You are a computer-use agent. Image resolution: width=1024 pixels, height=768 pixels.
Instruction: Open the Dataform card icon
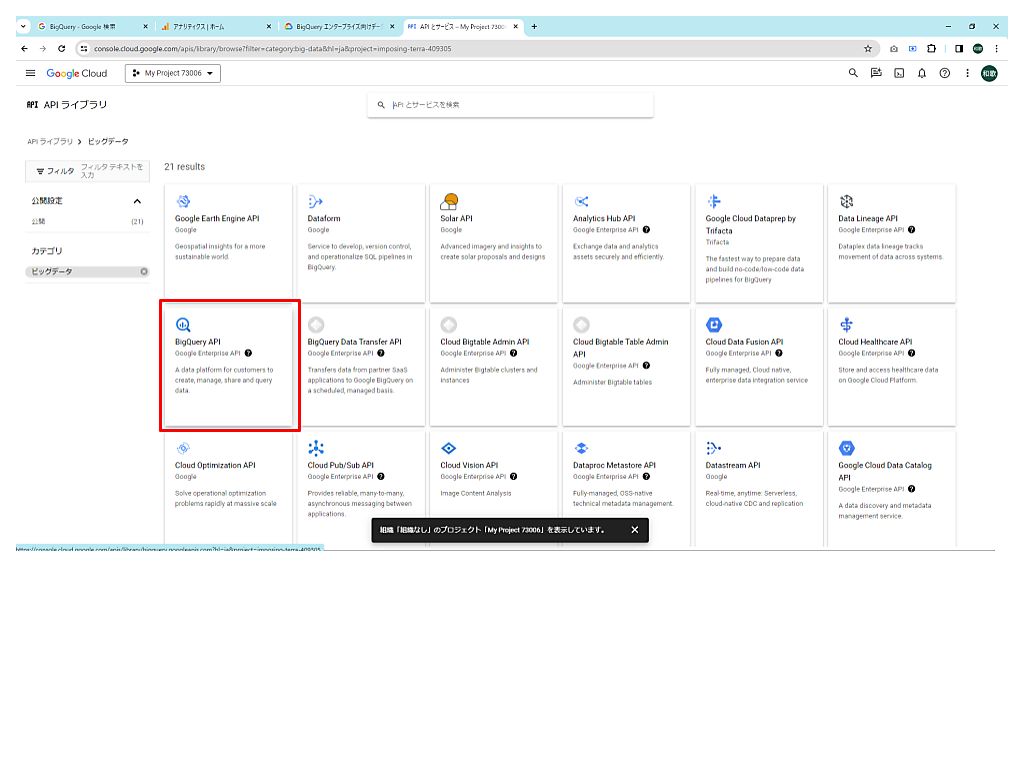[315, 201]
